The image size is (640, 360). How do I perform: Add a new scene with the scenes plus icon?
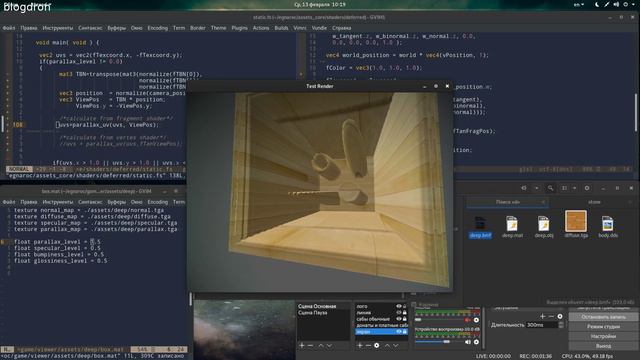302,346
